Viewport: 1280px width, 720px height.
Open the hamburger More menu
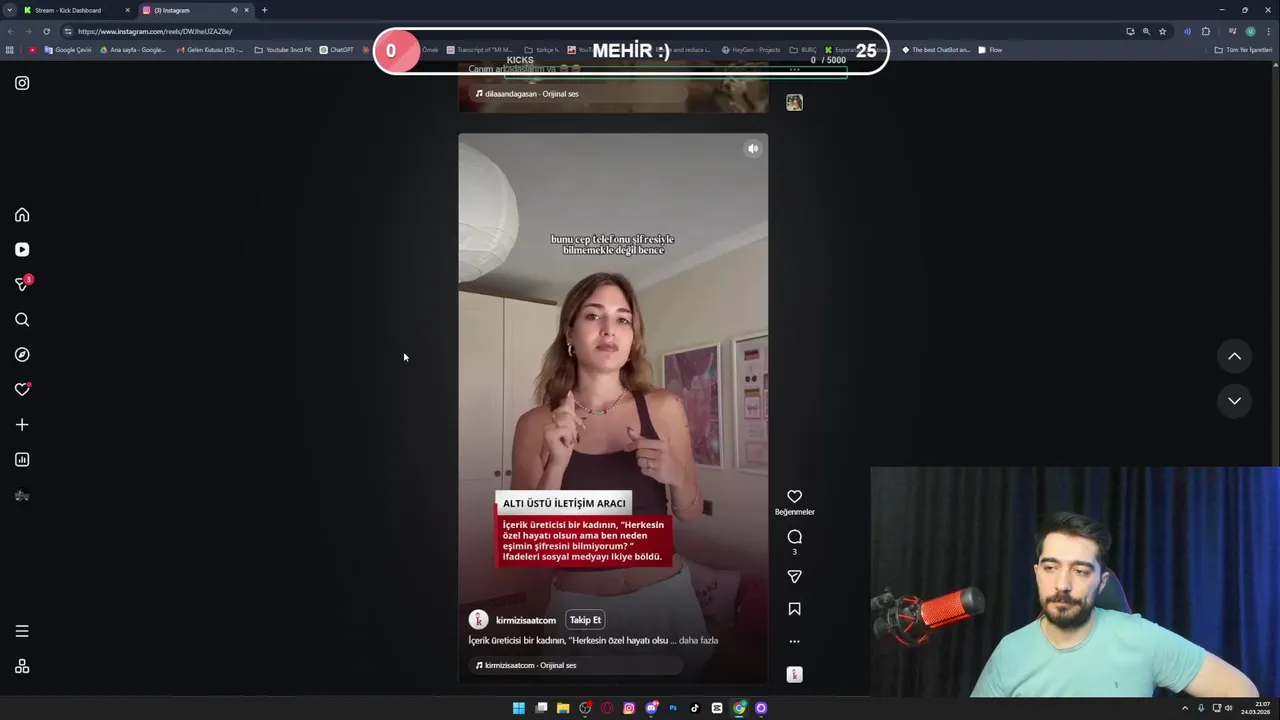click(x=22, y=631)
